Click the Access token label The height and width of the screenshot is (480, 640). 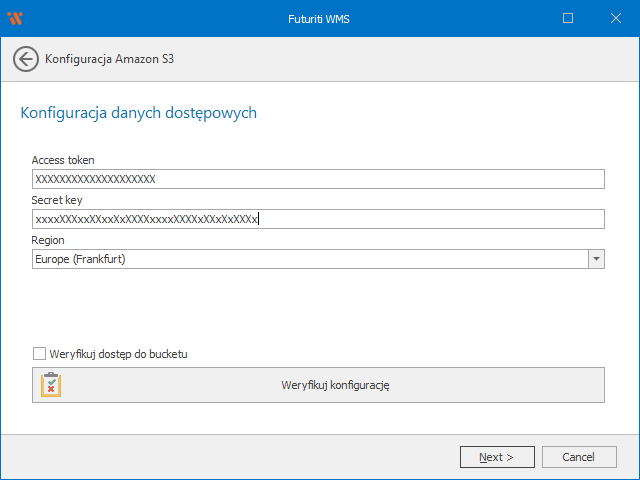63,160
